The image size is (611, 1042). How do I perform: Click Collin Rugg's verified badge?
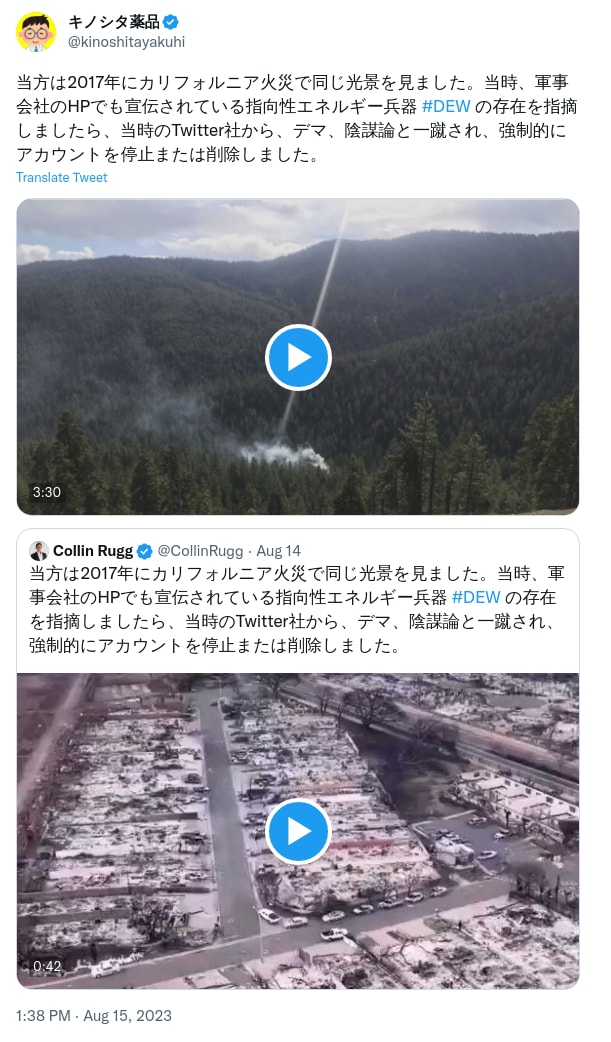pyautogui.click(x=145, y=551)
